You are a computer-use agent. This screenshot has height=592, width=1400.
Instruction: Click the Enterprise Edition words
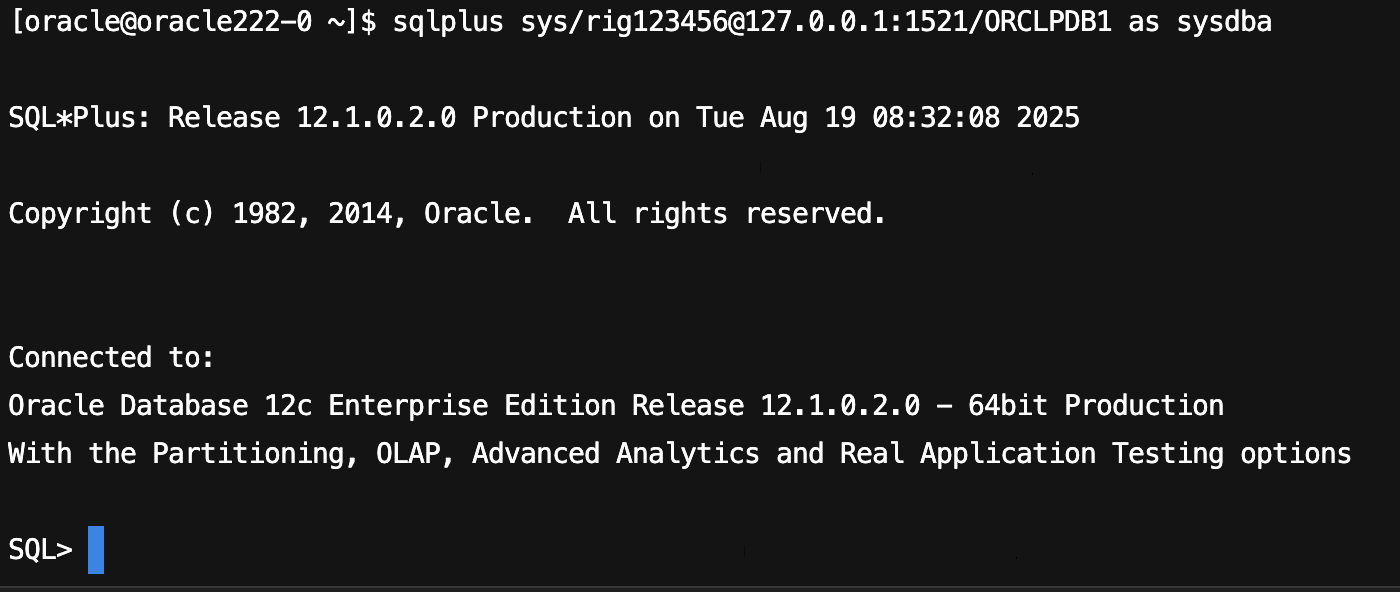pos(472,406)
